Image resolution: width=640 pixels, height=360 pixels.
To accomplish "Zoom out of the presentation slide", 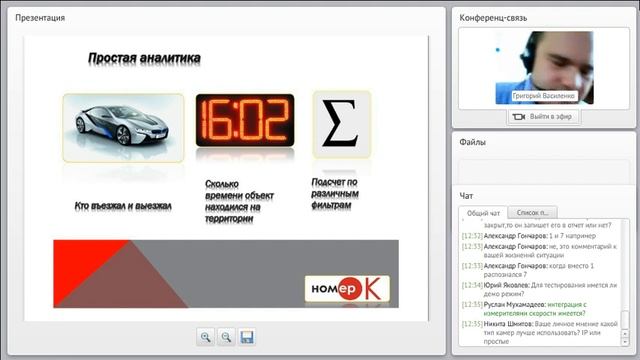I will pyautogui.click(x=226, y=337).
